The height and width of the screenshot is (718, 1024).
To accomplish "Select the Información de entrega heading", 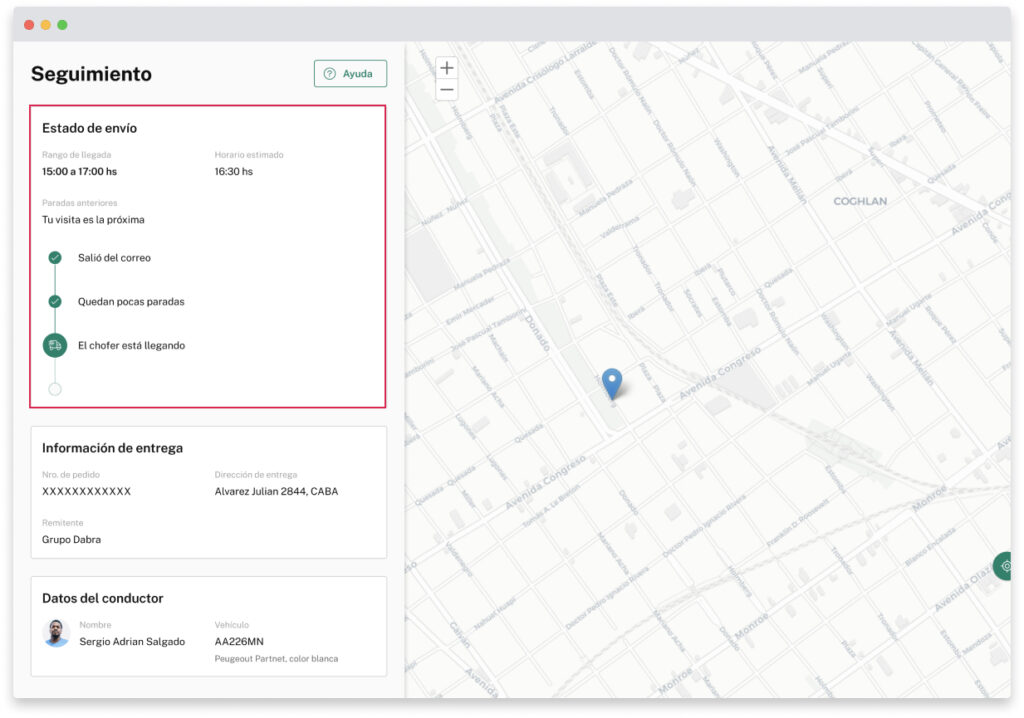I will click(112, 448).
